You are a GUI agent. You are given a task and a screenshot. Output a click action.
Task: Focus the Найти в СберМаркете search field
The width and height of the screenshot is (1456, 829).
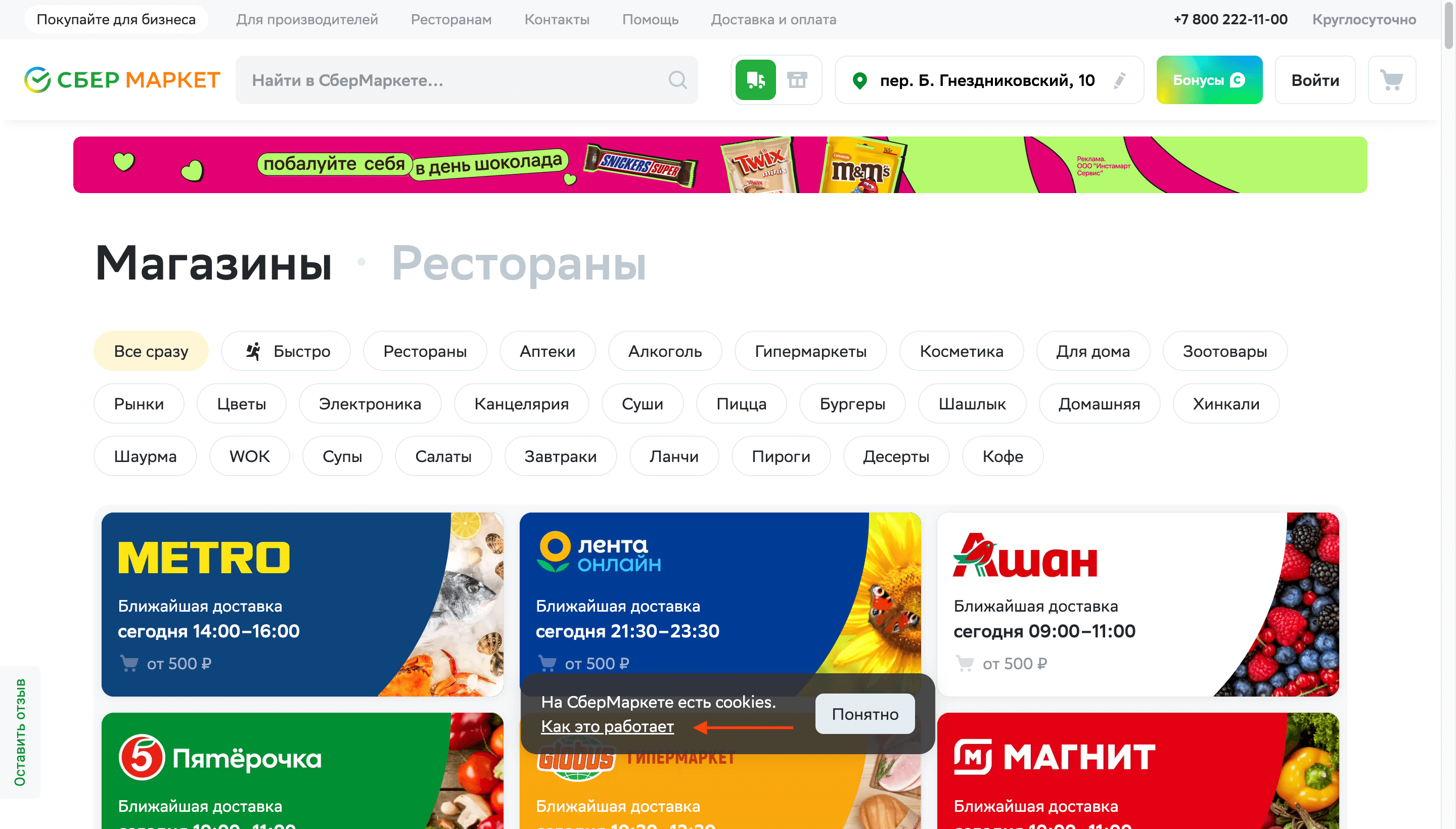[466, 80]
